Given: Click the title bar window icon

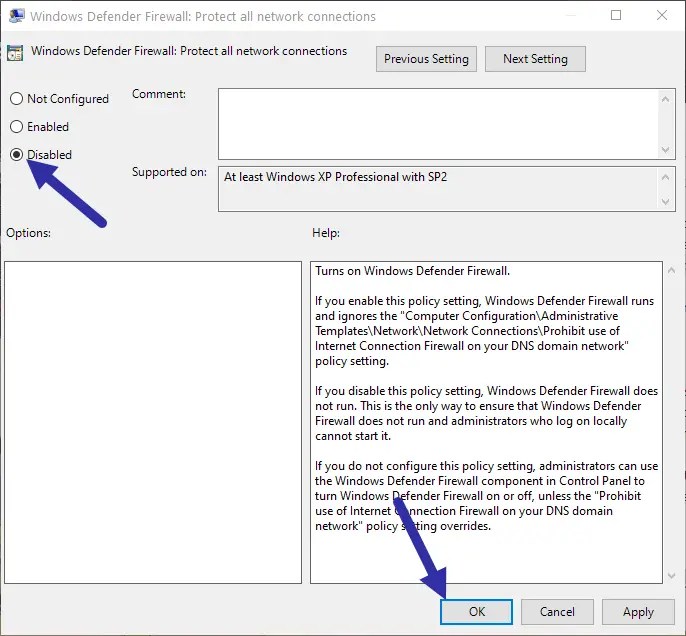Looking at the screenshot, I should pos(17,16).
